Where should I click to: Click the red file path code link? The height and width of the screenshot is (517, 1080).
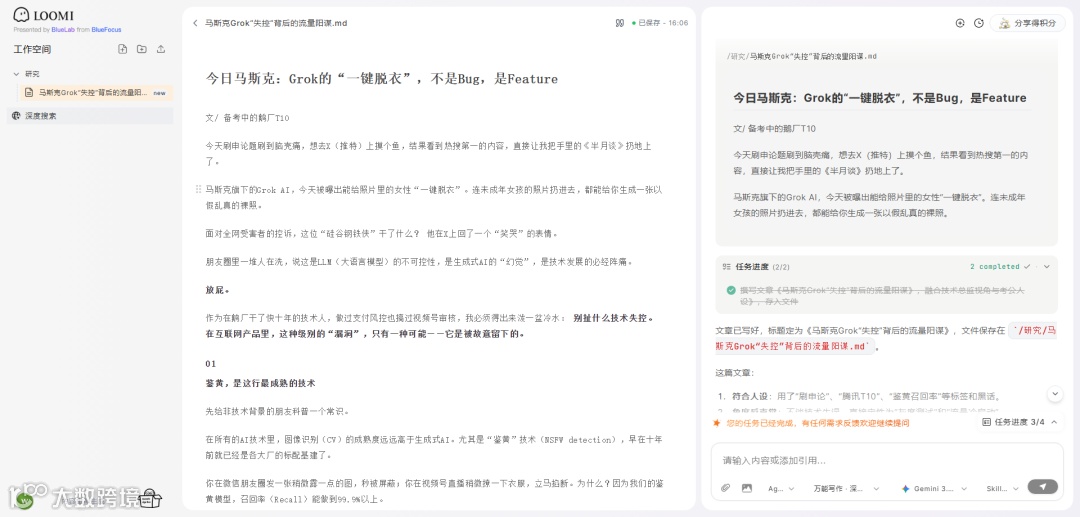pyautogui.click(x=886, y=338)
